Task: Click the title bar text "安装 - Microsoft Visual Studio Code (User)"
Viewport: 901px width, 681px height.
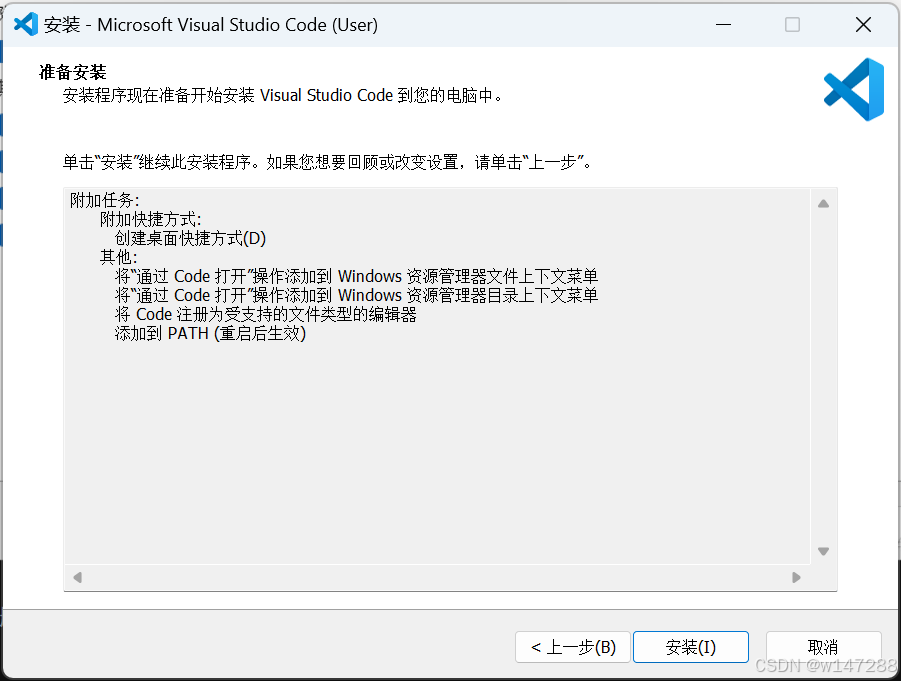Action: point(211,25)
